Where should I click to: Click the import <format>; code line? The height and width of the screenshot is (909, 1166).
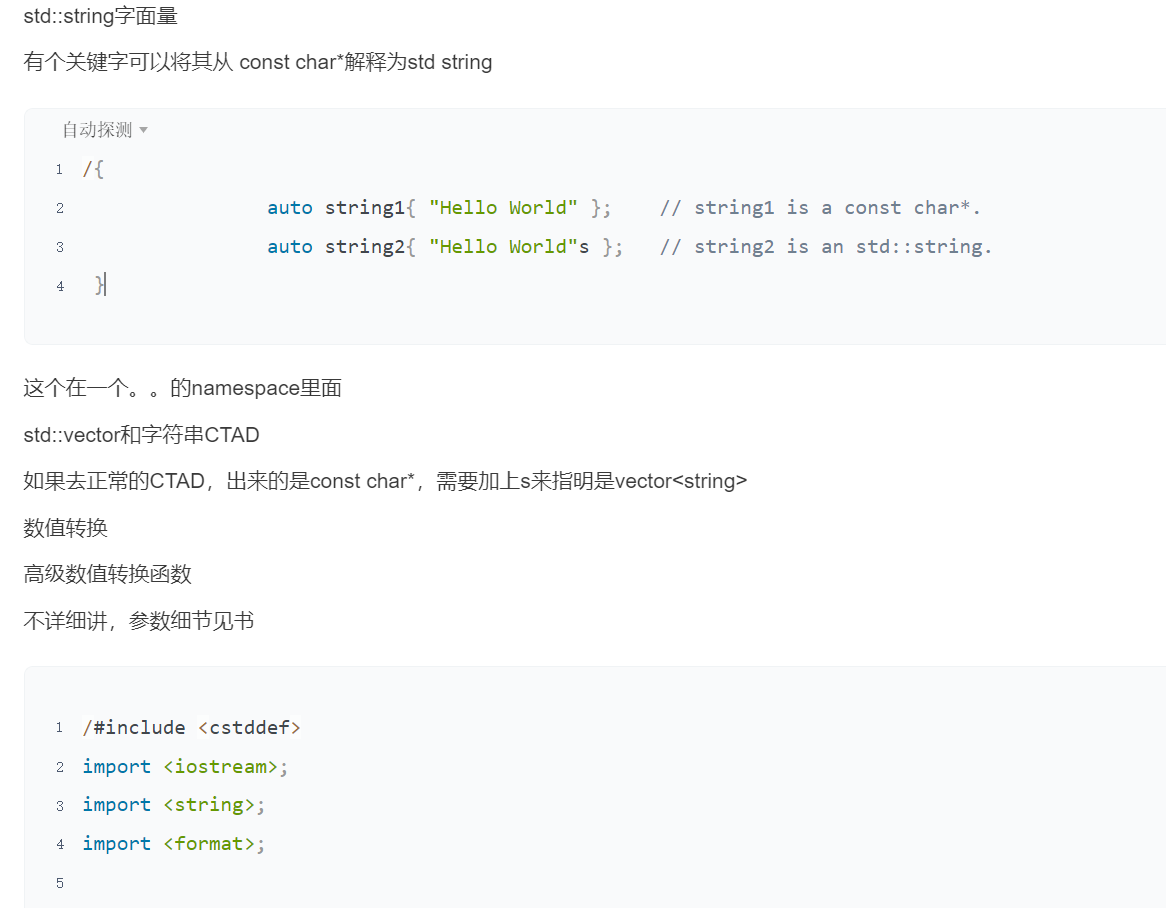pyautogui.click(x=173, y=844)
